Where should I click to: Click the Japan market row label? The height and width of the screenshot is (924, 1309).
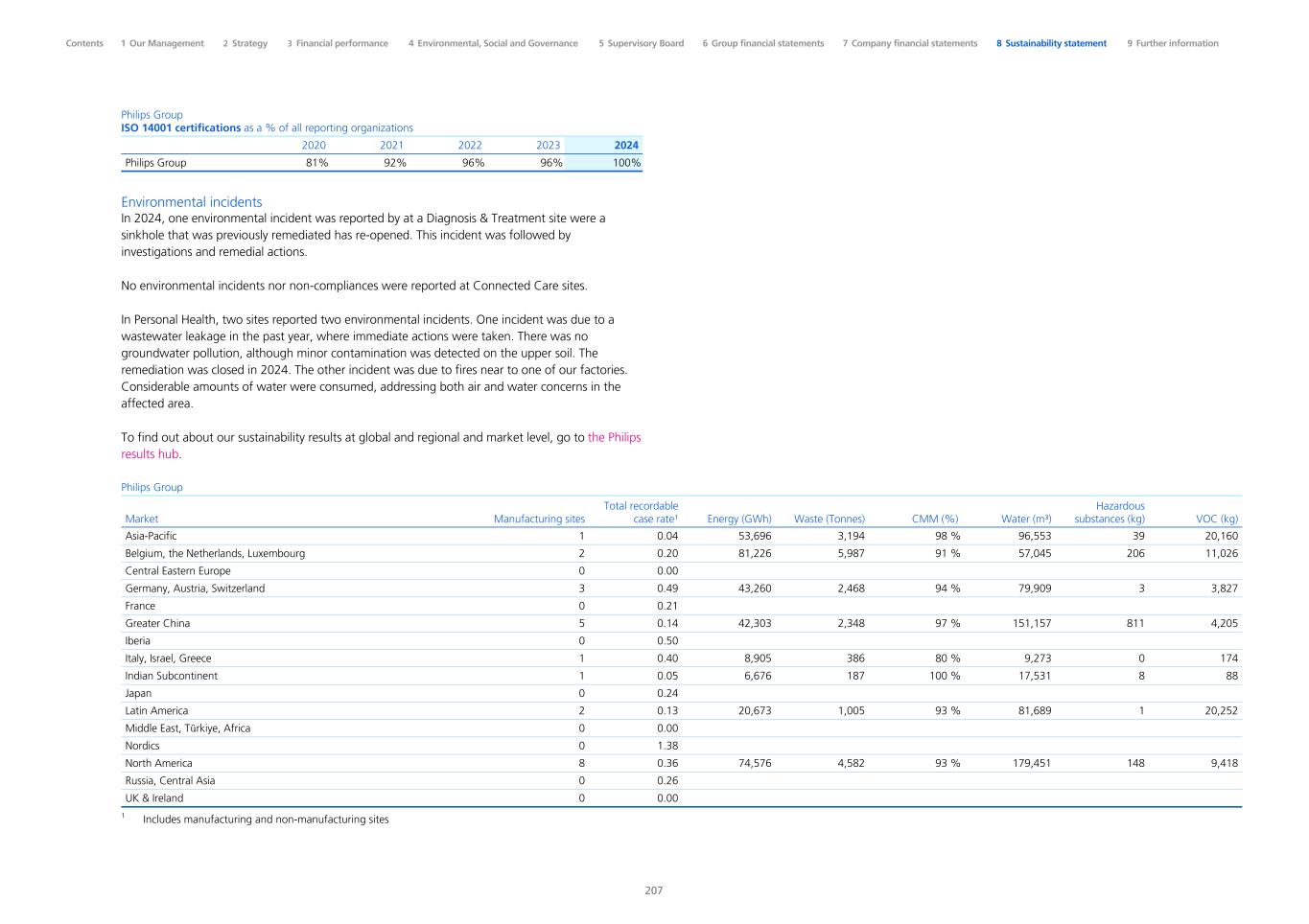138,693
